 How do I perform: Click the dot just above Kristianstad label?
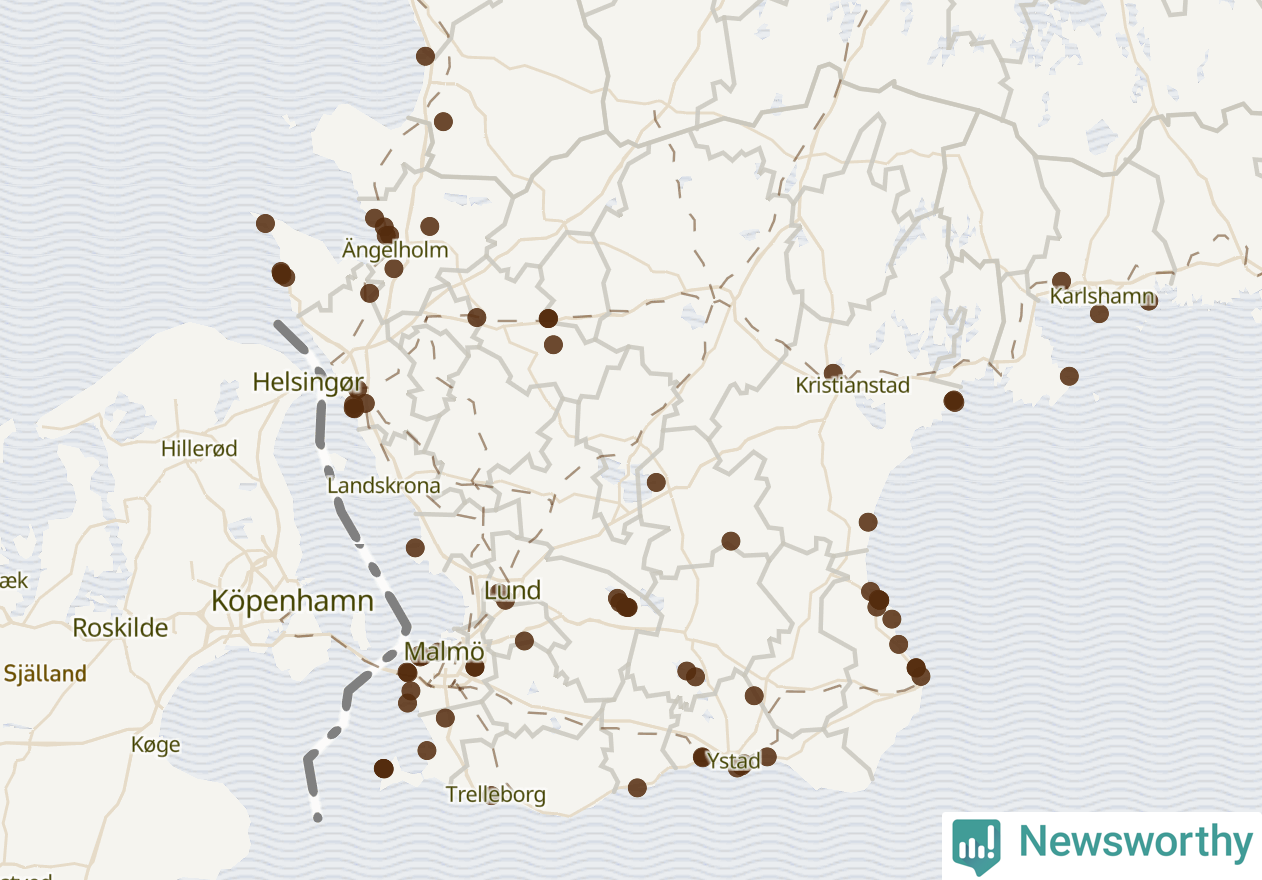pyautogui.click(x=832, y=372)
